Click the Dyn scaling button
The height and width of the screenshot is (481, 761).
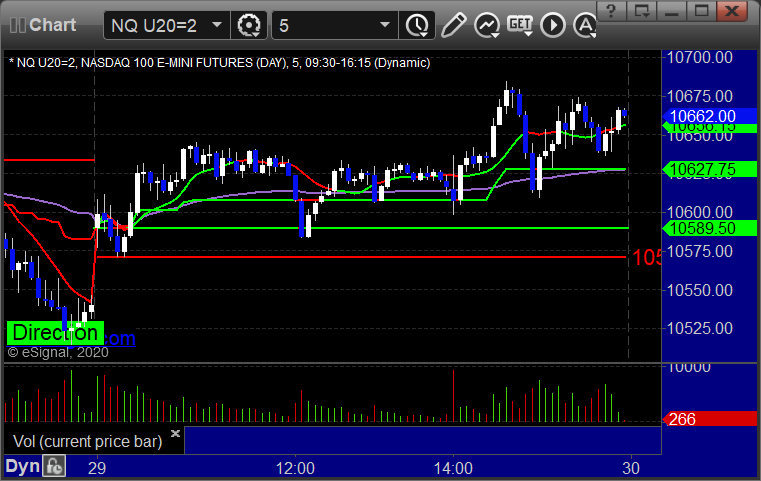pos(22,466)
